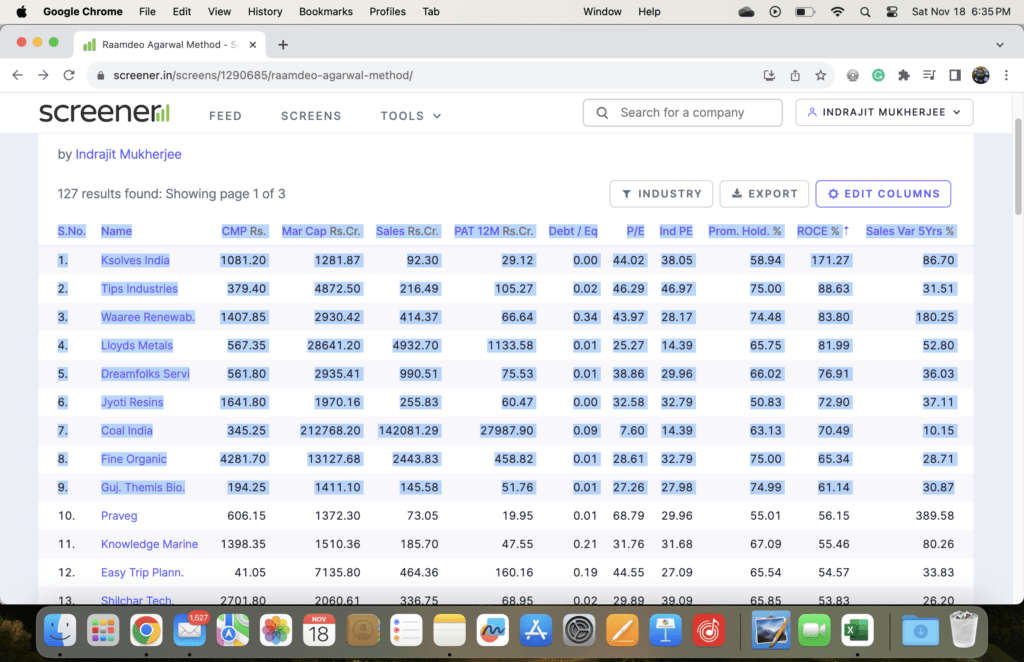This screenshot has height=662, width=1024.
Task: Open Lloyds Metals company link
Action: (137, 345)
